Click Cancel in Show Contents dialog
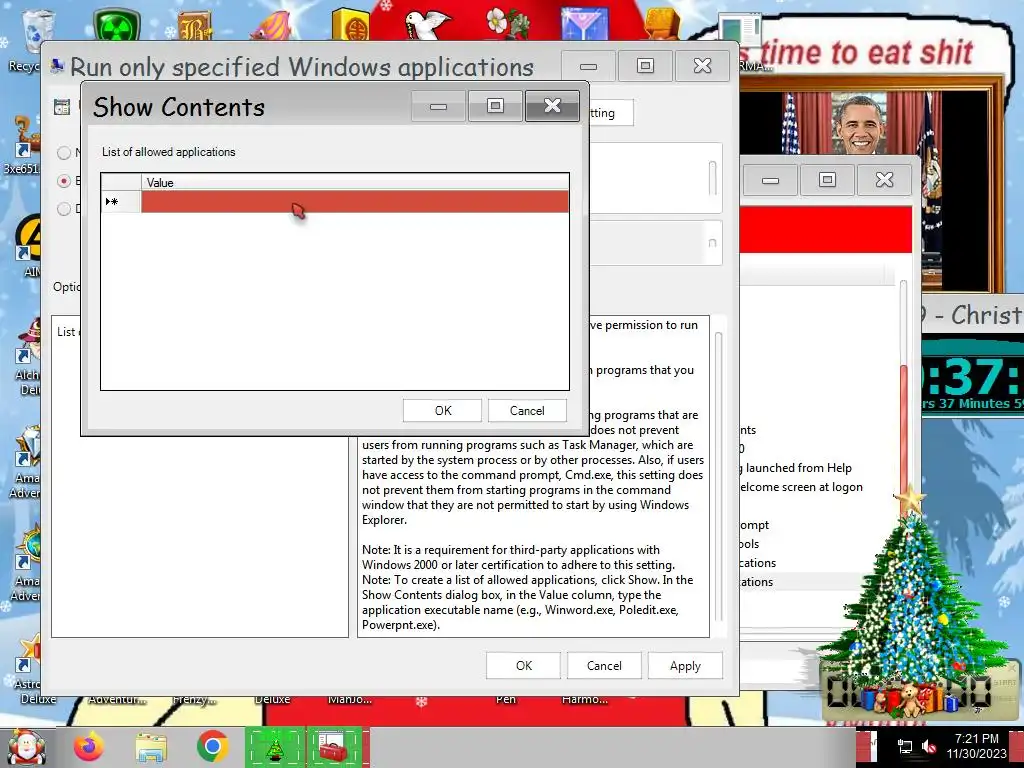Screen dimensions: 1024x768 point(527,411)
